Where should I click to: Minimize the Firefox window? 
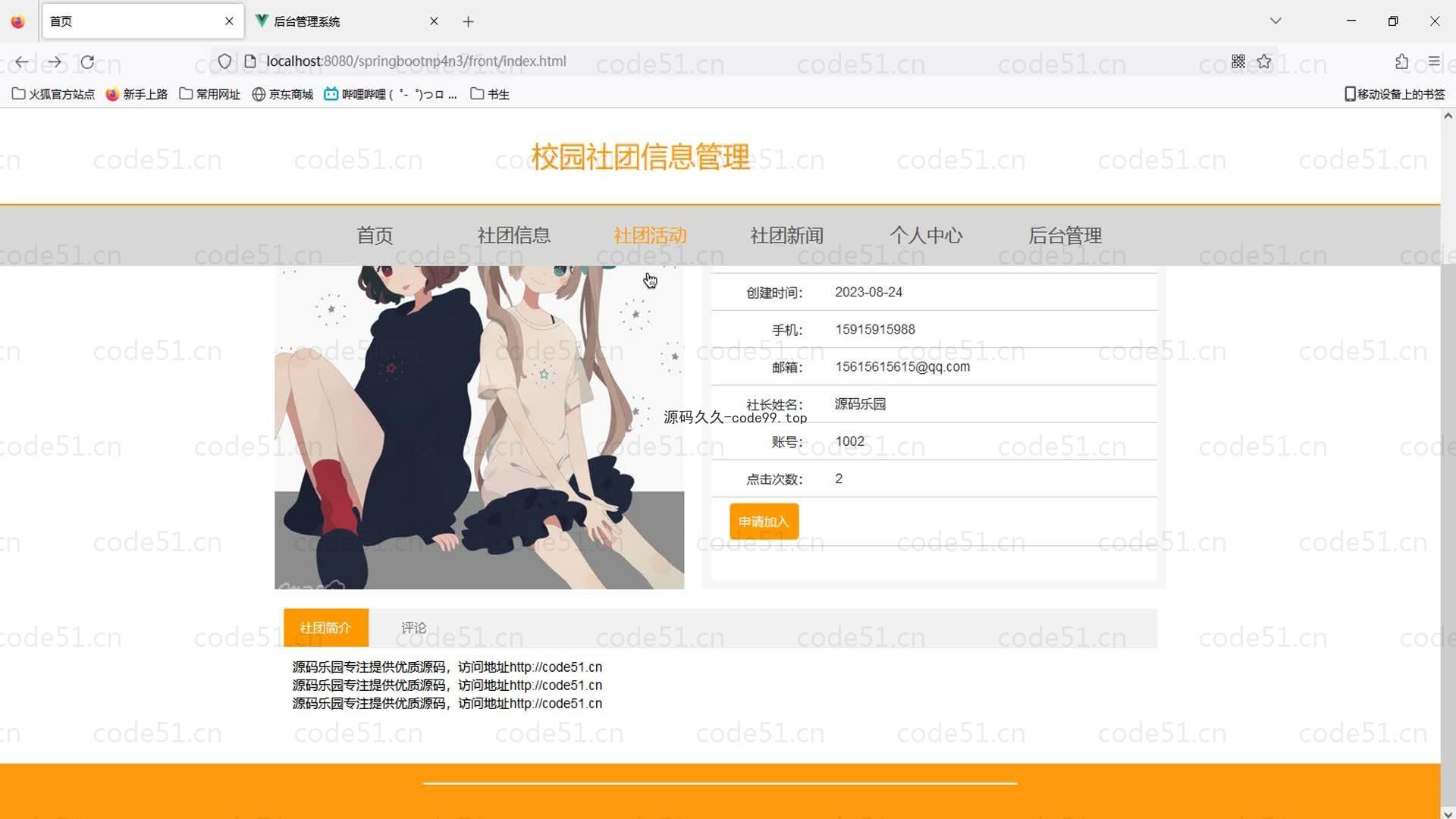pos(1351,21)
